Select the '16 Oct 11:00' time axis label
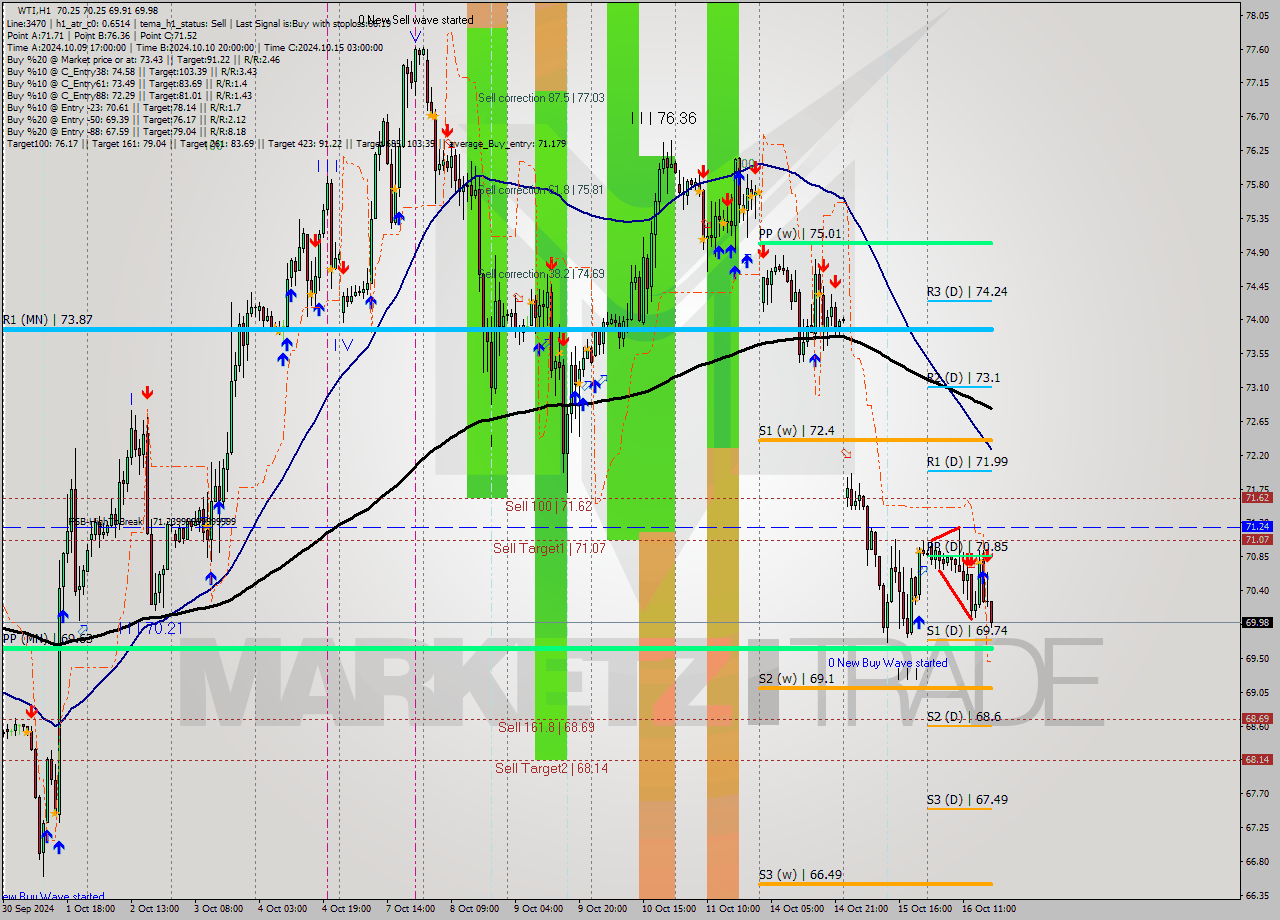The width and height of the screenshot is (1280, 920). tap(988, 909)
